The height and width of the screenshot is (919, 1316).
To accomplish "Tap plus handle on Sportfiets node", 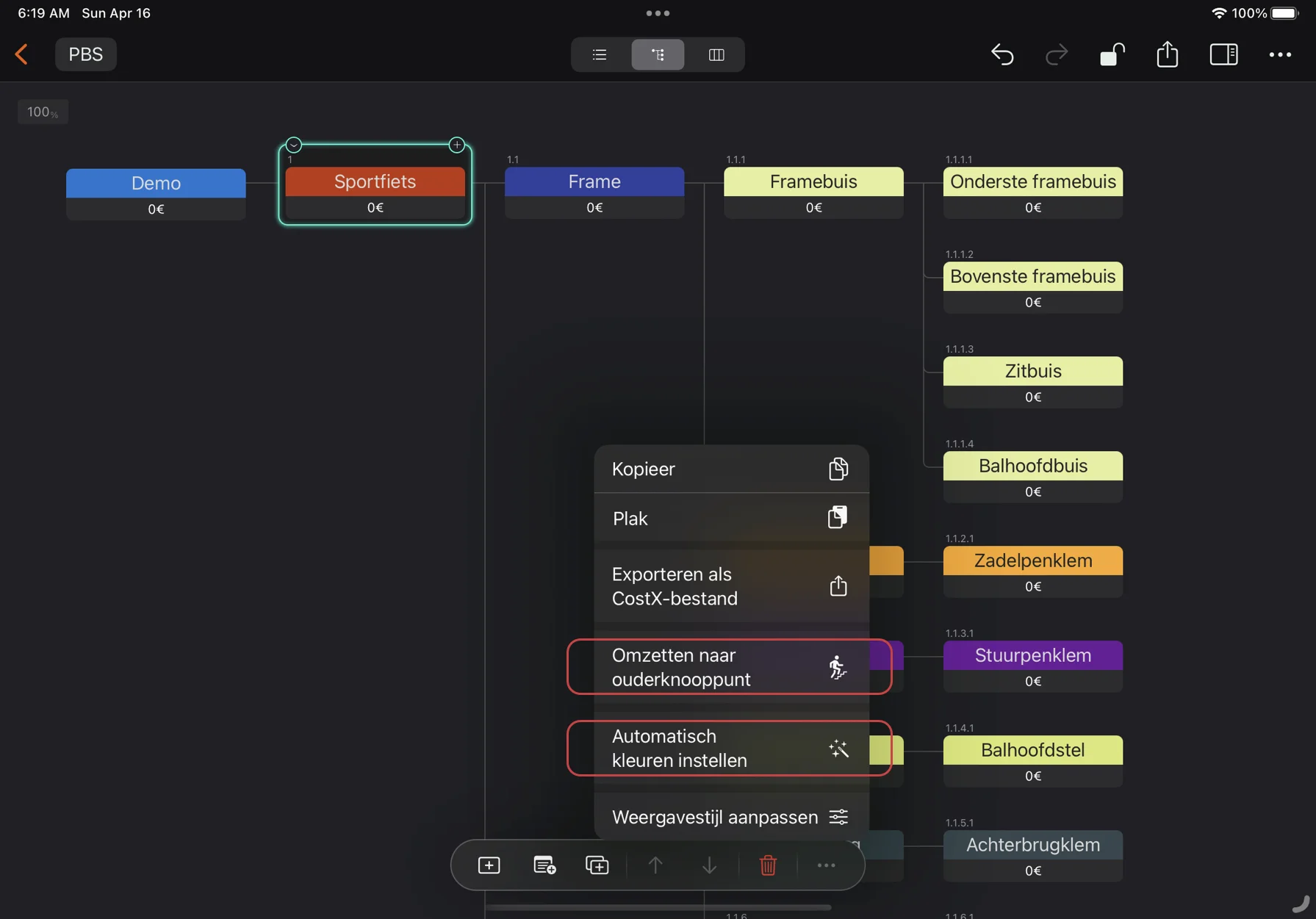I will 457,145.
